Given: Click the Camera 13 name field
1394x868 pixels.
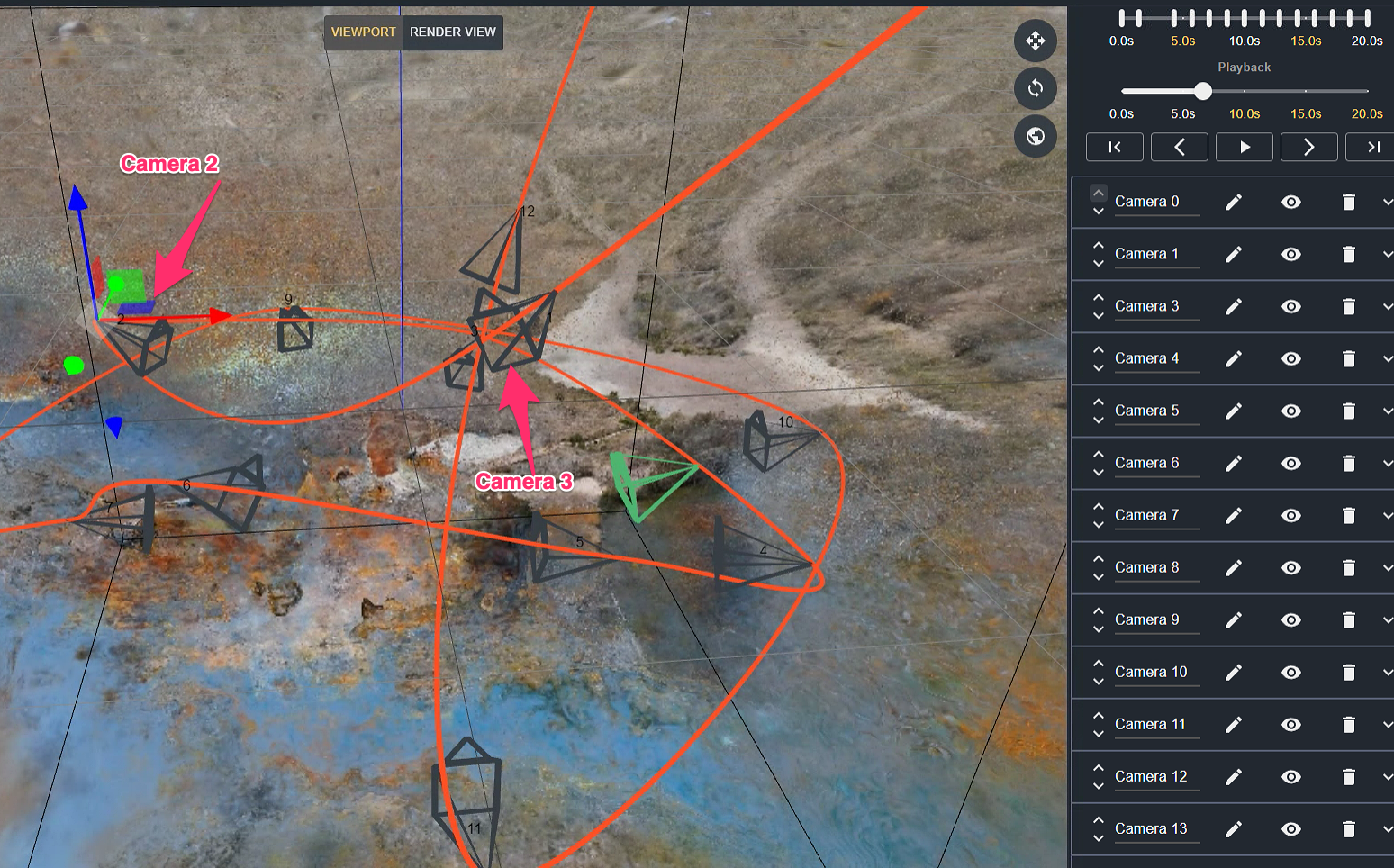Looking at the screenshot, I should [1157, 828].
